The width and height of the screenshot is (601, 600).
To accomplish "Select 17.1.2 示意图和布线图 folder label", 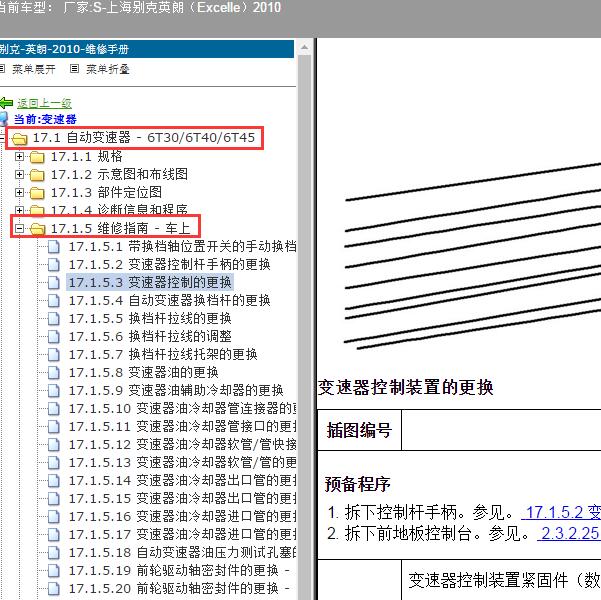I will coord(120,174).
